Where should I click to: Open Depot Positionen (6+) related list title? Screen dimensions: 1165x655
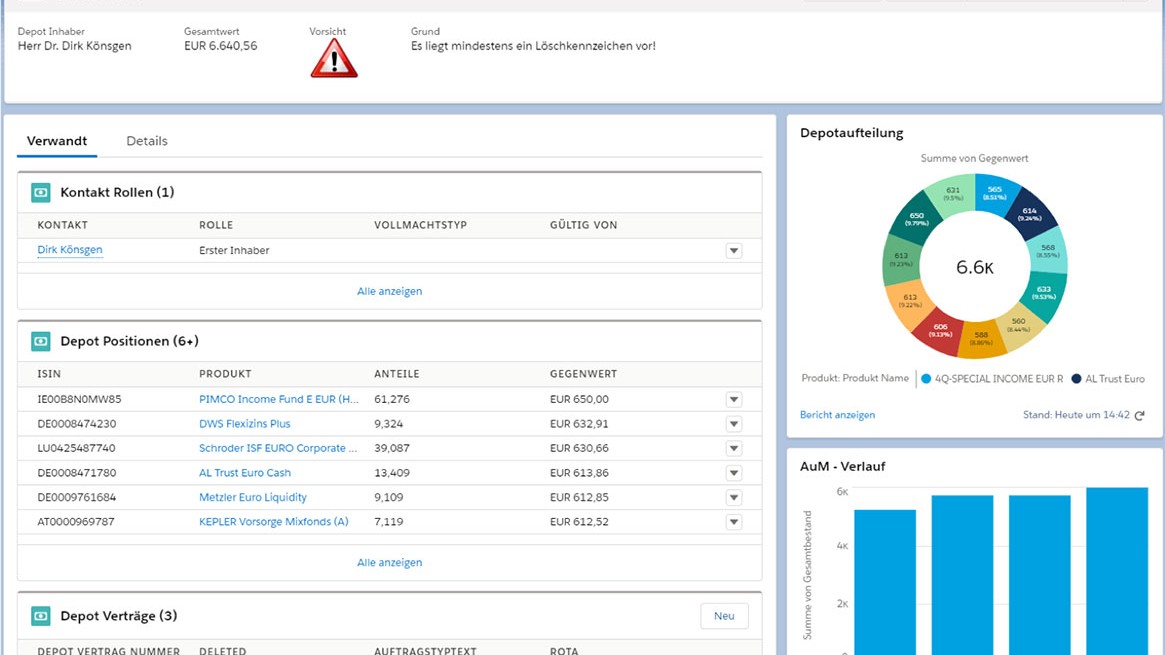pyautogui.click(x=129, y=342)
